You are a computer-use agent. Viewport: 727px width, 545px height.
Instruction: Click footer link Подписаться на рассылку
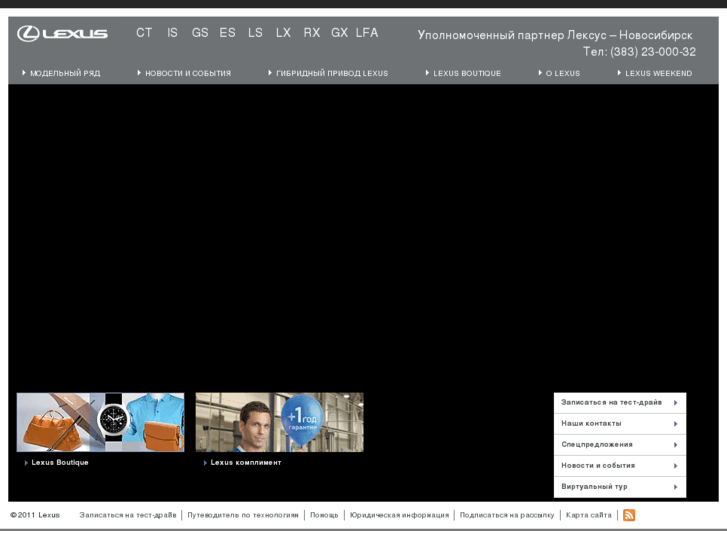click(507, 515)
